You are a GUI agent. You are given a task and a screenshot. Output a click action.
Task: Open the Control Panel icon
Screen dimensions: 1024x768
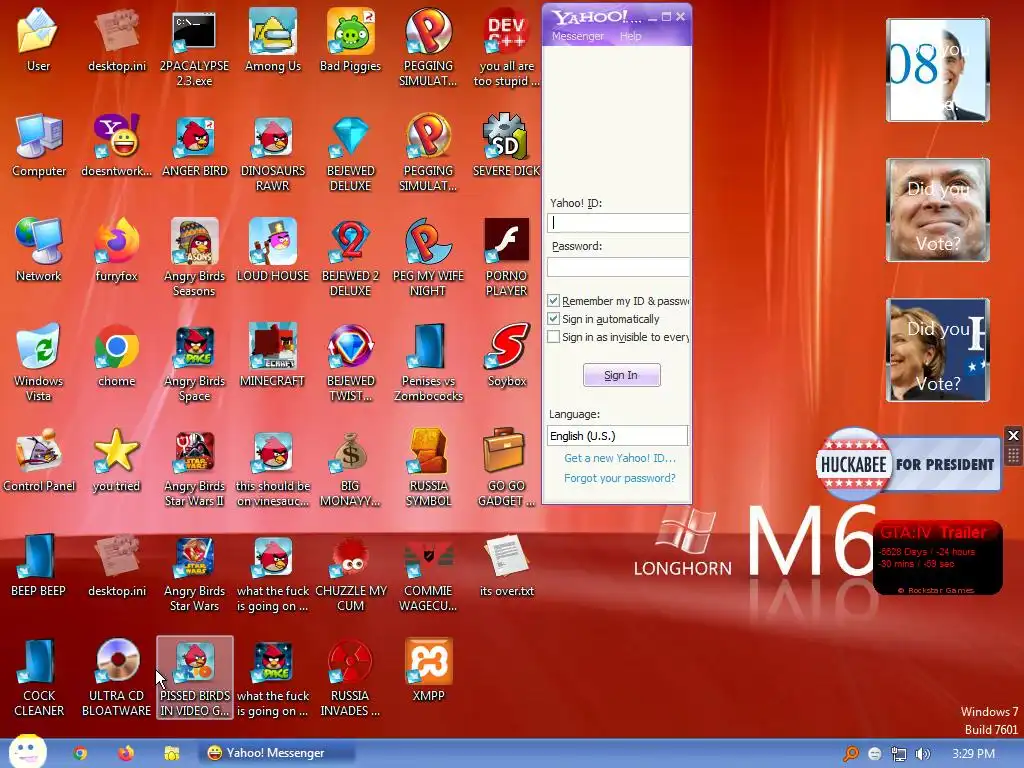(39, 460)
